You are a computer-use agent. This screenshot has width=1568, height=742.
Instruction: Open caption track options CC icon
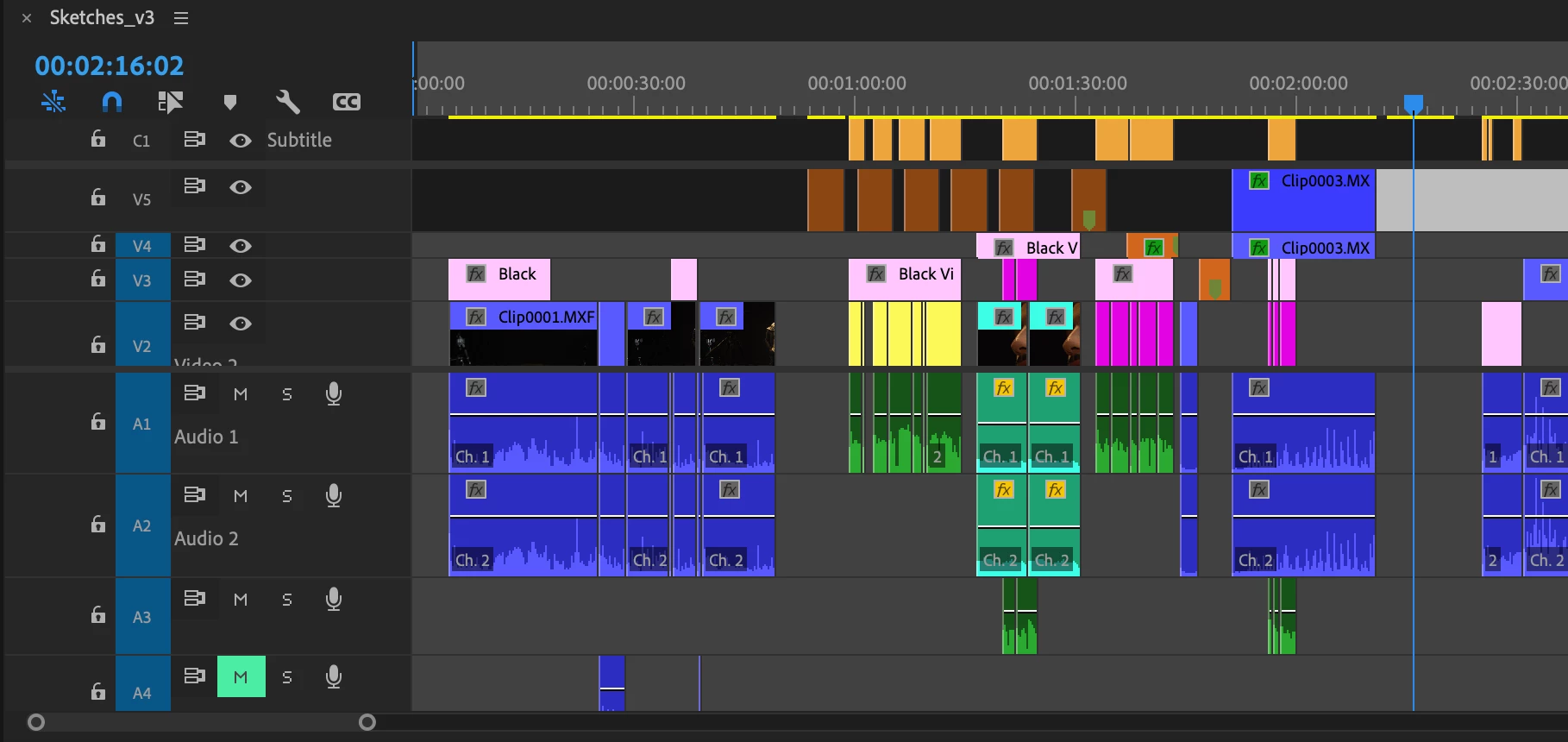[x=347, y=102]
